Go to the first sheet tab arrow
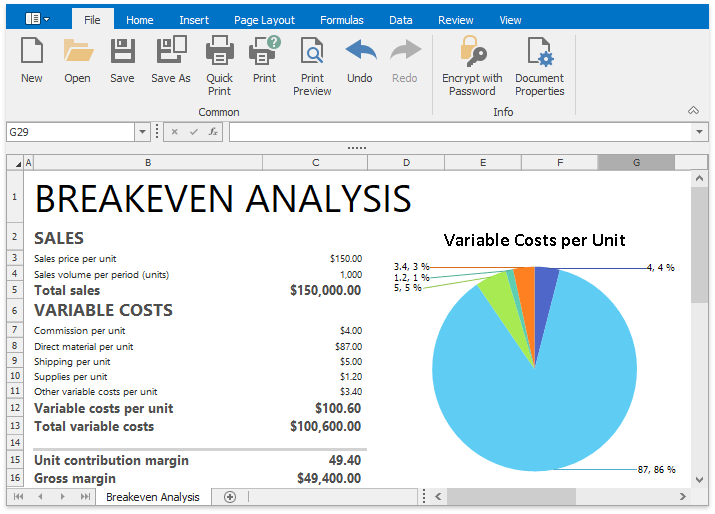This screenshot has width=715, height=514. (x=19, y=497)
